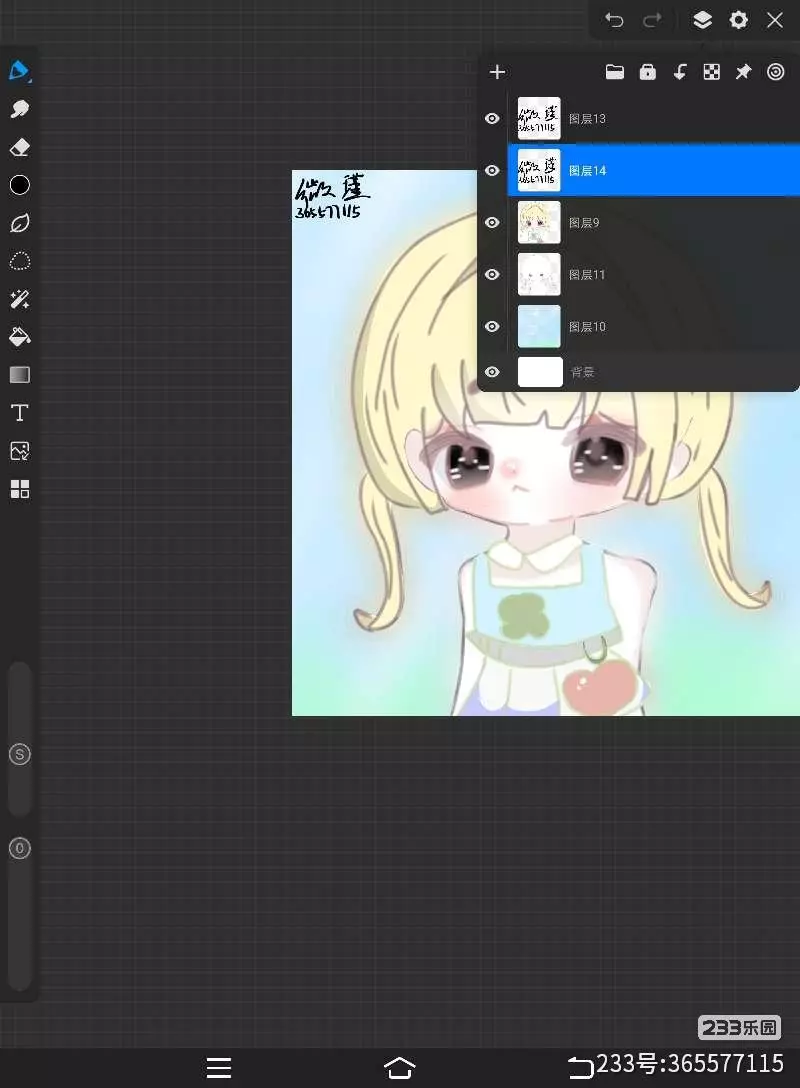Open the black color swatch
Screen dimensions: 800x1088
(19, 185)
